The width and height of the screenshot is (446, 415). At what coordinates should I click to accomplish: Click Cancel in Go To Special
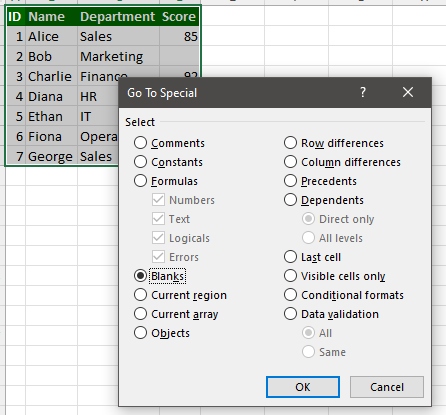pos(387,387)
